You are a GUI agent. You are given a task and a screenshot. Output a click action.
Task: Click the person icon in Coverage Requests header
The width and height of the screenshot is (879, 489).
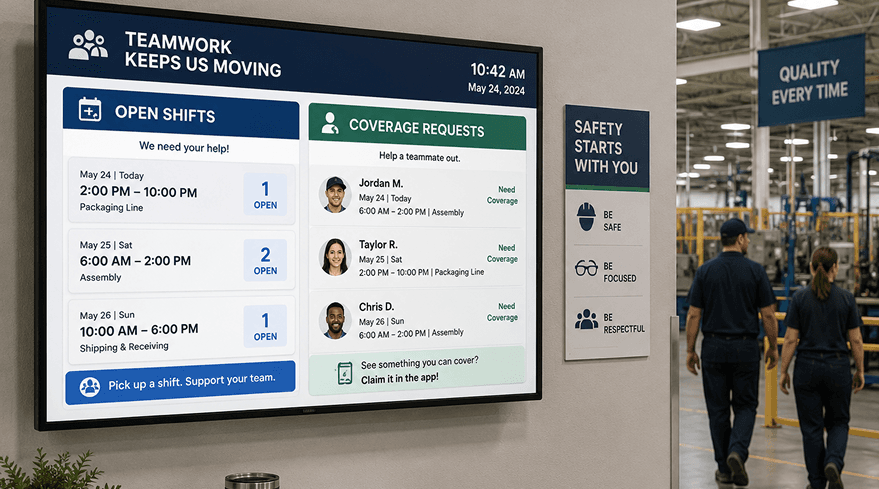330,123
